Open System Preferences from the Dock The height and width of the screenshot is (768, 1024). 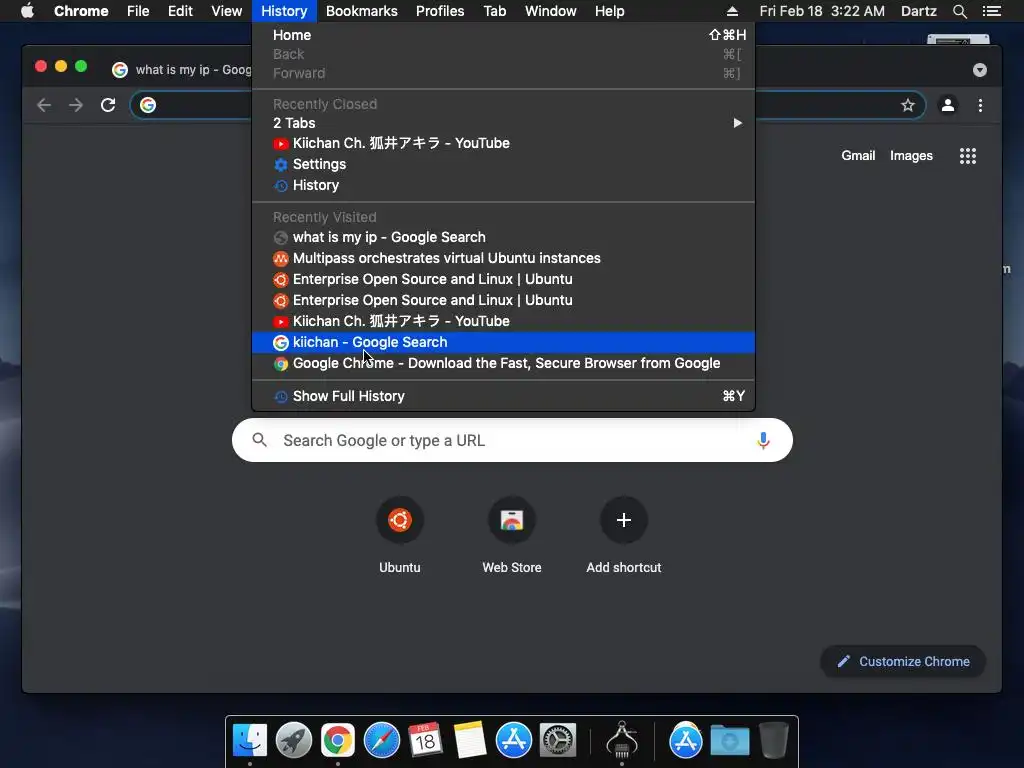558,741
